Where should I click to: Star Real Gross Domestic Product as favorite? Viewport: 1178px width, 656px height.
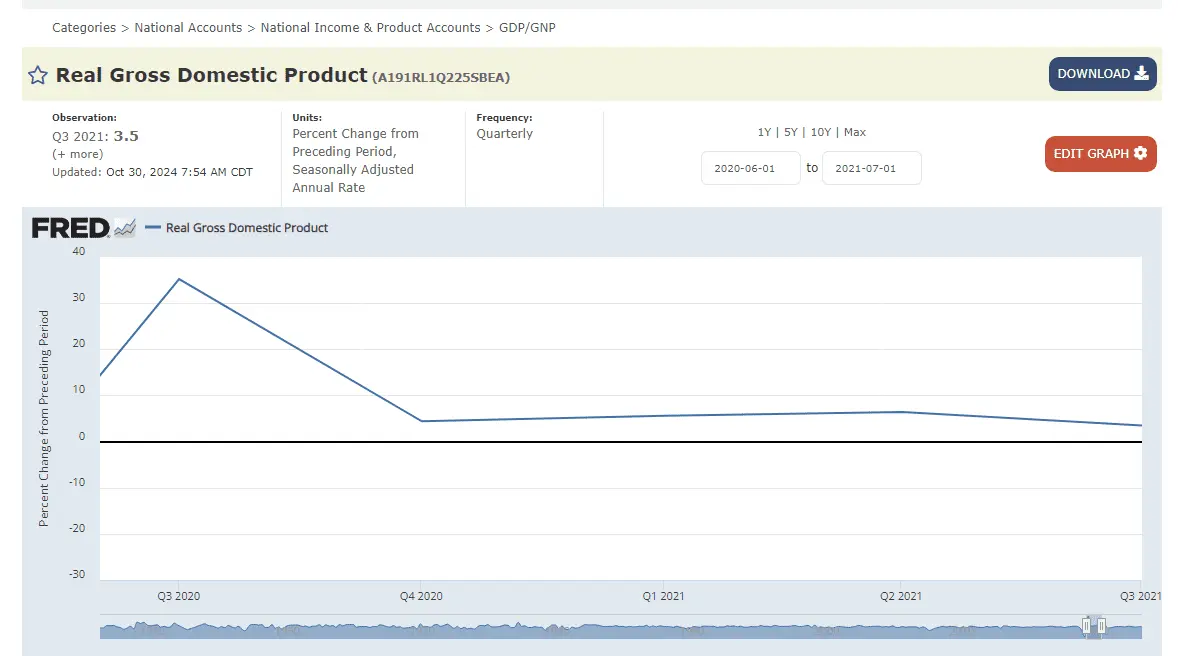[37, 76]
